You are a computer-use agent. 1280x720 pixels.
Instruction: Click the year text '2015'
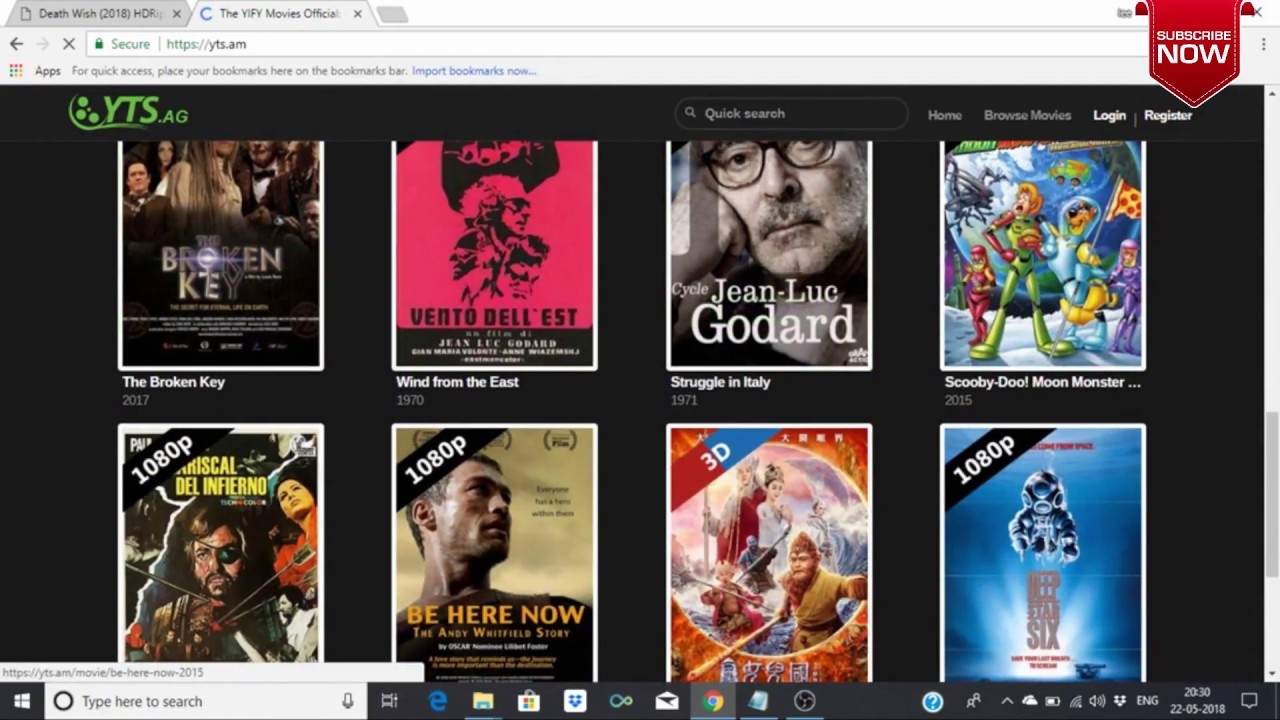point(957,400)
